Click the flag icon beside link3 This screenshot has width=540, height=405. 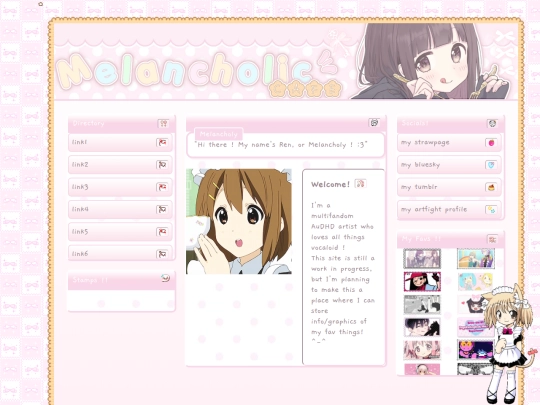pos(162,187)
